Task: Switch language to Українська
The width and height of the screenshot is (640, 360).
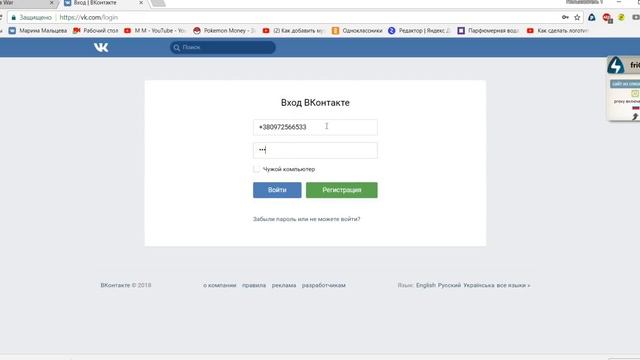Action: [479, 285]
